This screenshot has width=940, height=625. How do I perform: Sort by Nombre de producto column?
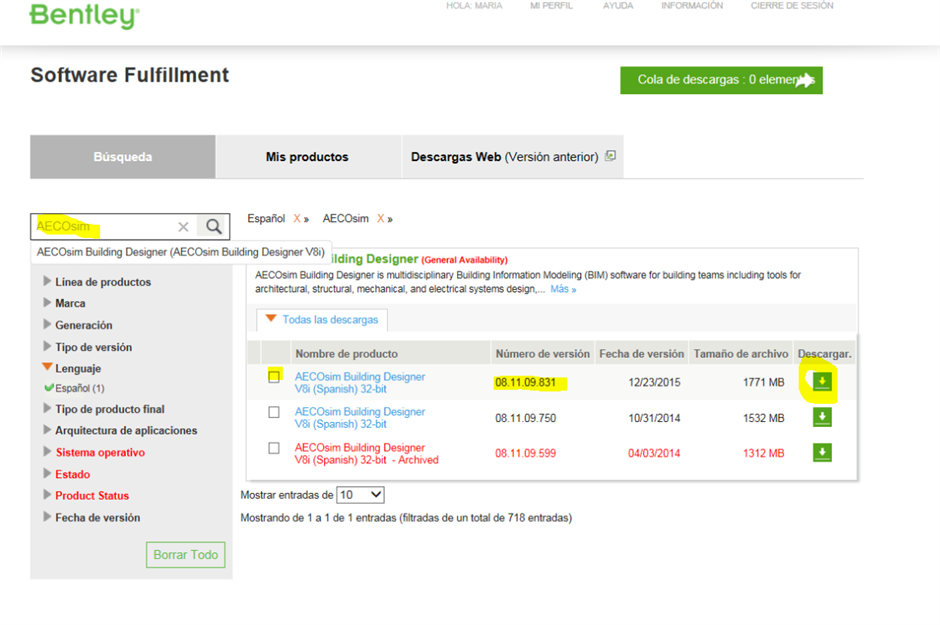click(347, 354)
